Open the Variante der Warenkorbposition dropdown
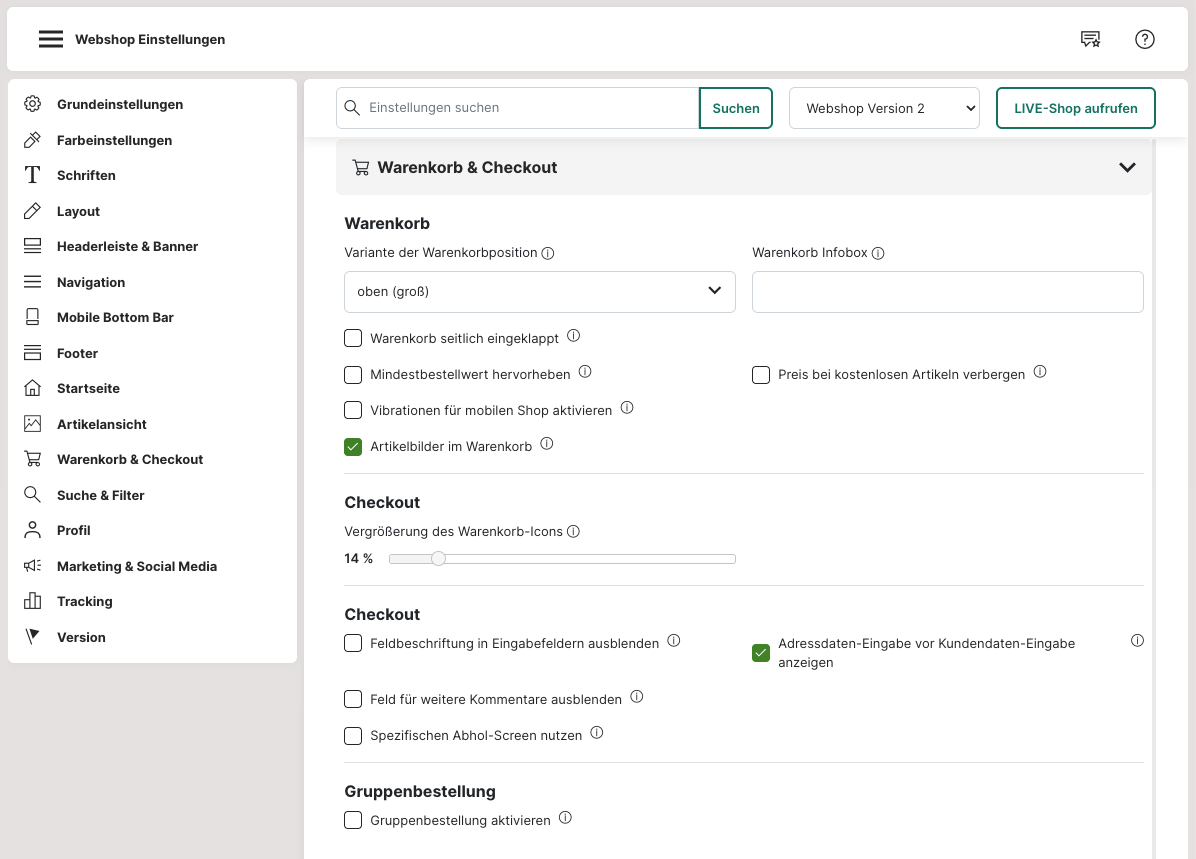 click(539, 291)
